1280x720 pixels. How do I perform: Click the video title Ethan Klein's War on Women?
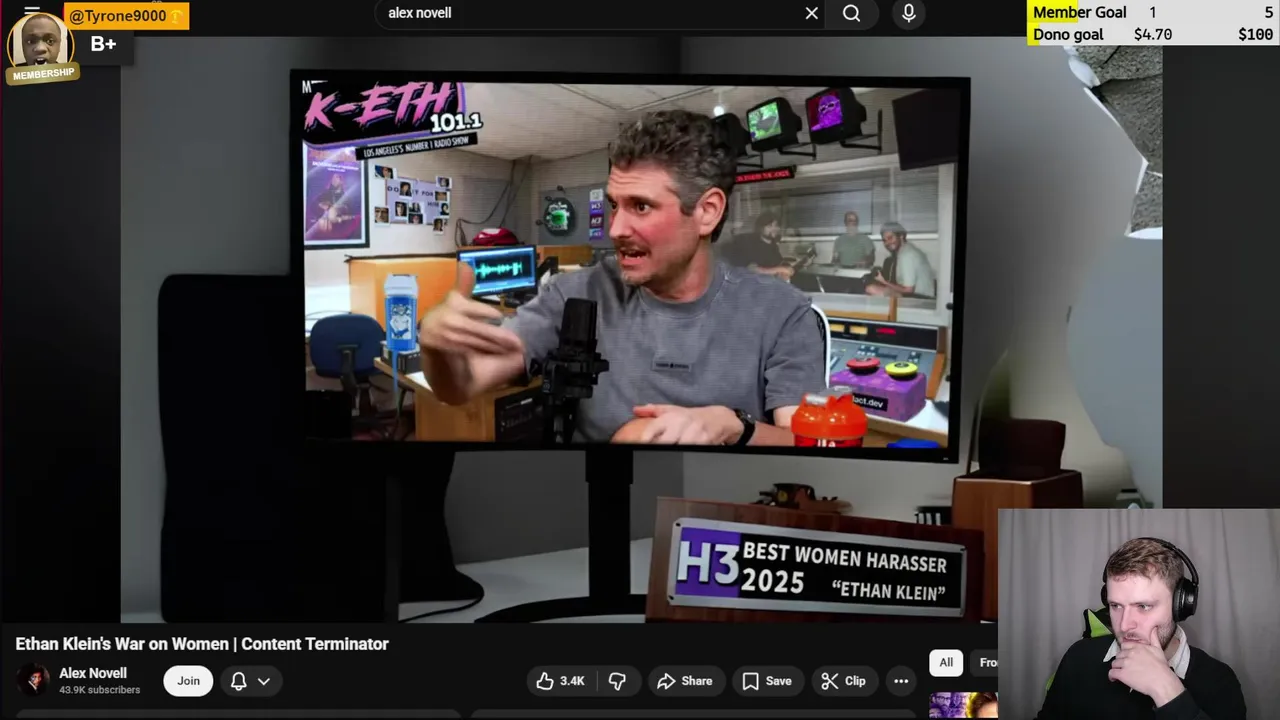click(202, 644)
